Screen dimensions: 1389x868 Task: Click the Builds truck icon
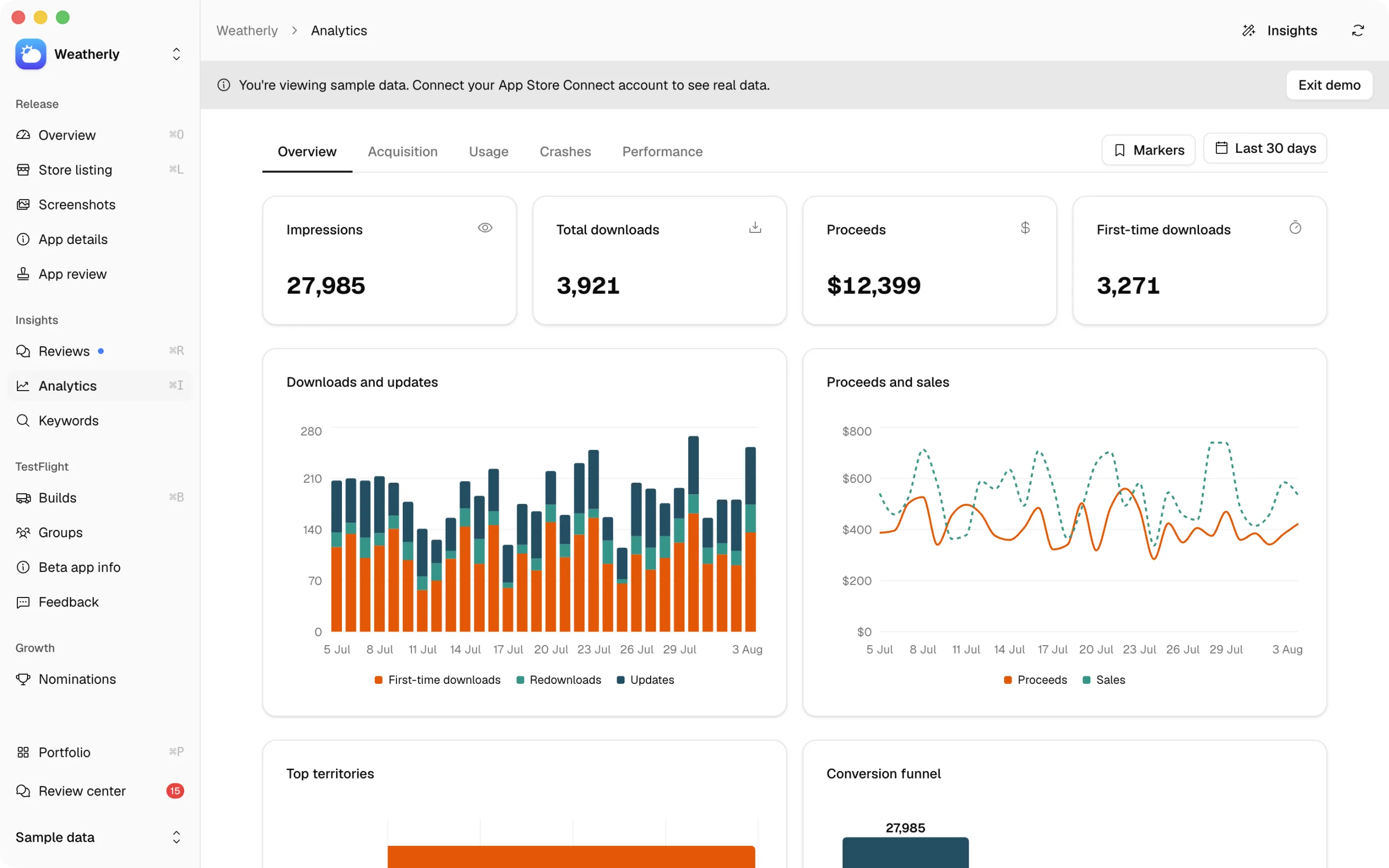click(23, 498)
